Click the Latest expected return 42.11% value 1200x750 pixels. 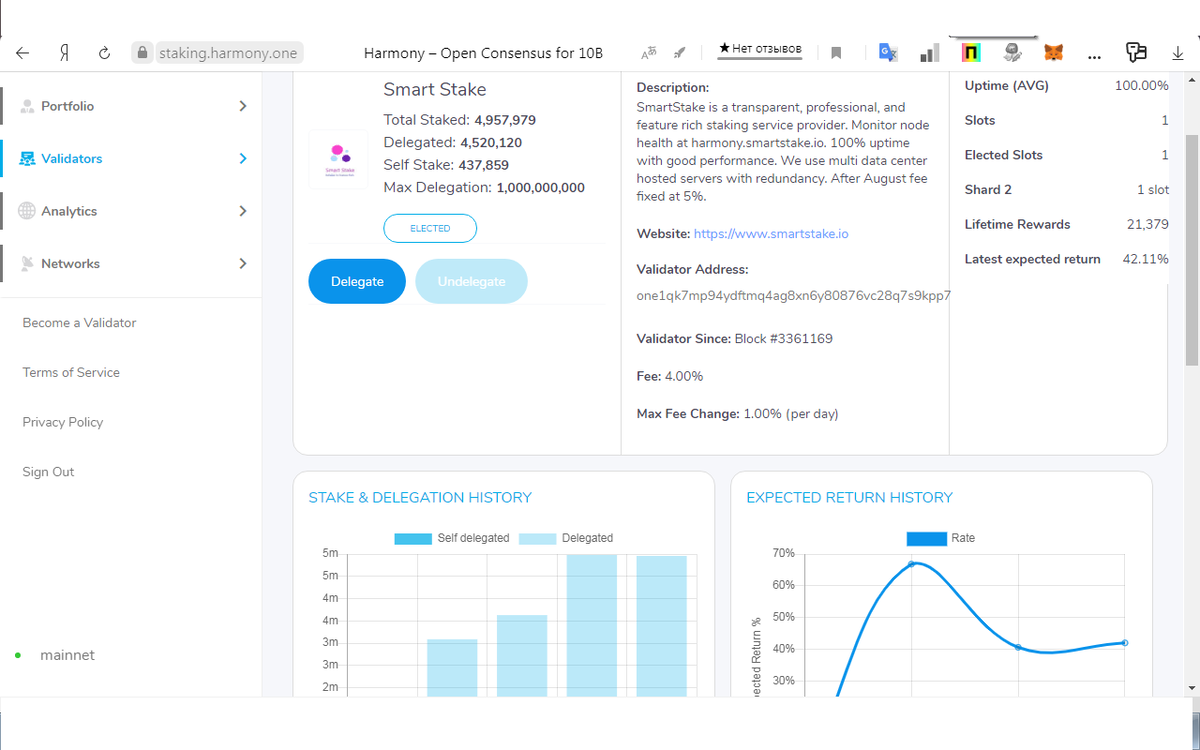pos(1145,259)
